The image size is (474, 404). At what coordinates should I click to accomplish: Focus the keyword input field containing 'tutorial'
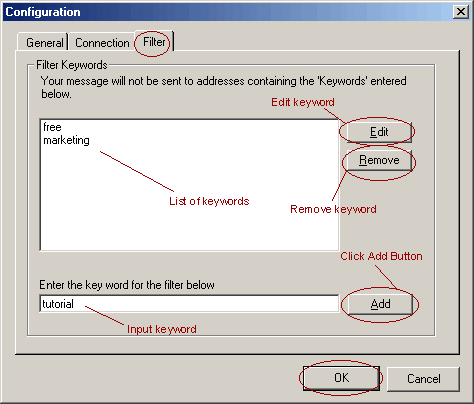point(189,304)
